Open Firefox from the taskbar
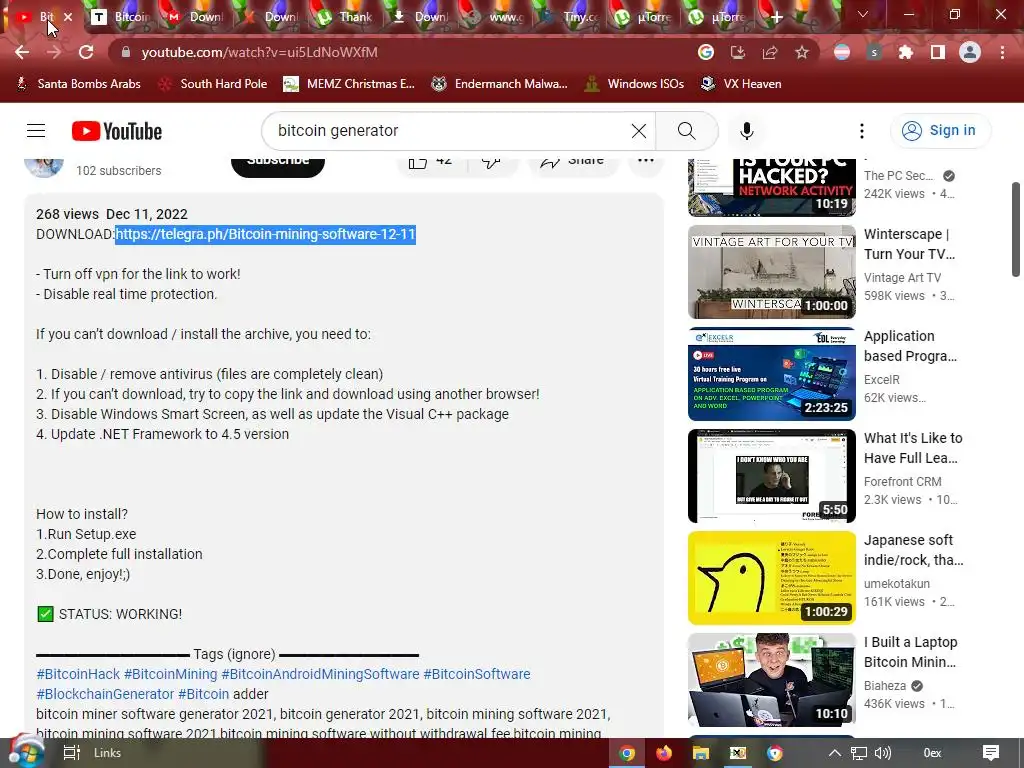 point(664,753)
